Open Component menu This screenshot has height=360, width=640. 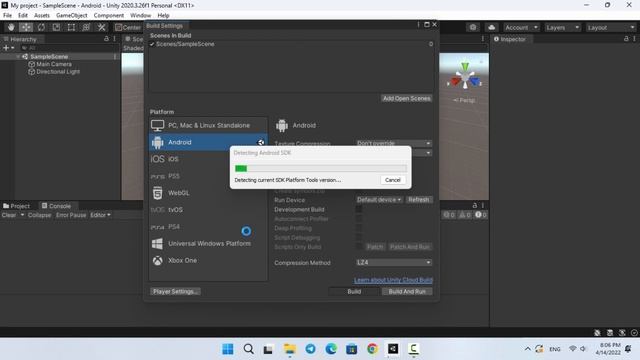point(109,16)
